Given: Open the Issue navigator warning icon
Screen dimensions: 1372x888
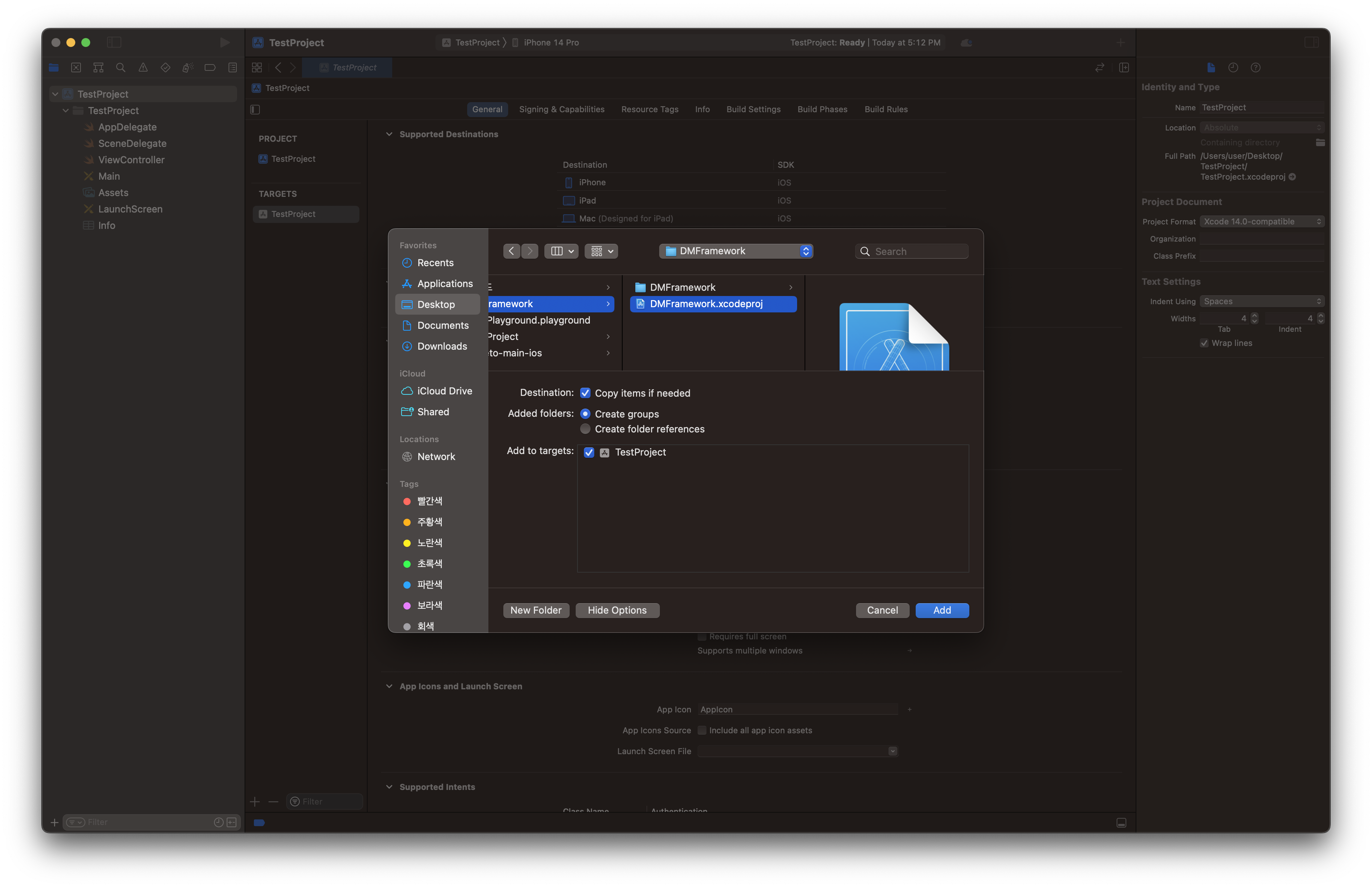Looking at the screenshot, I should click(x=143, y=67).
